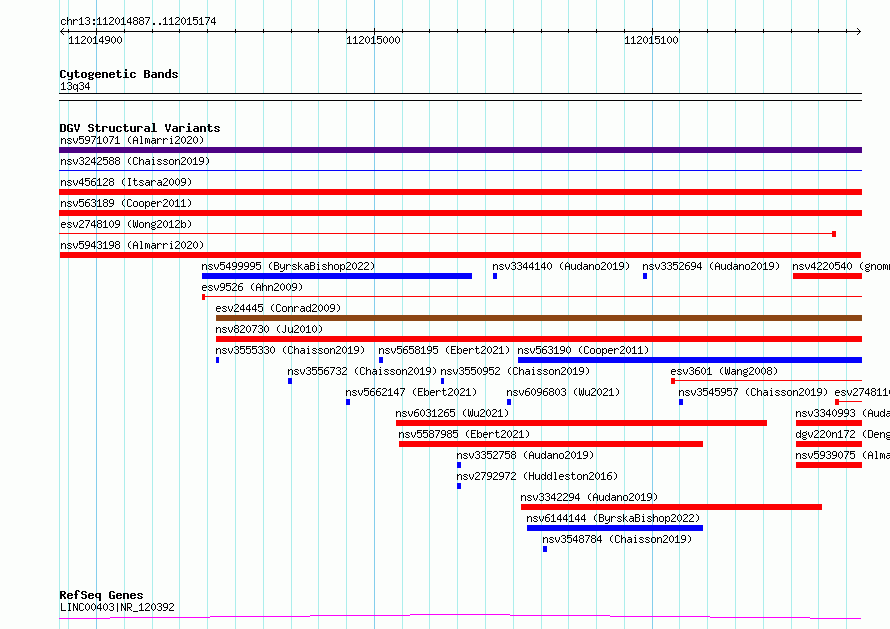This screenshot has height=629, width=890.
Task: Click nsv3555330 (Chaisson2019) label
Action: tap(290, 350)
